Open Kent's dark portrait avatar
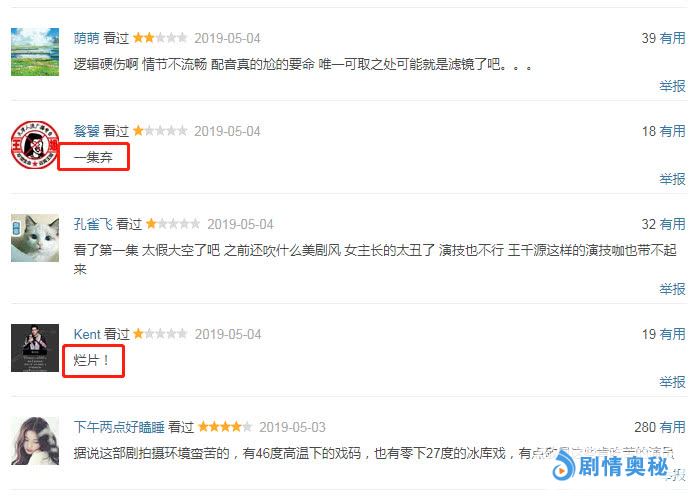 [x=35, y=348]
